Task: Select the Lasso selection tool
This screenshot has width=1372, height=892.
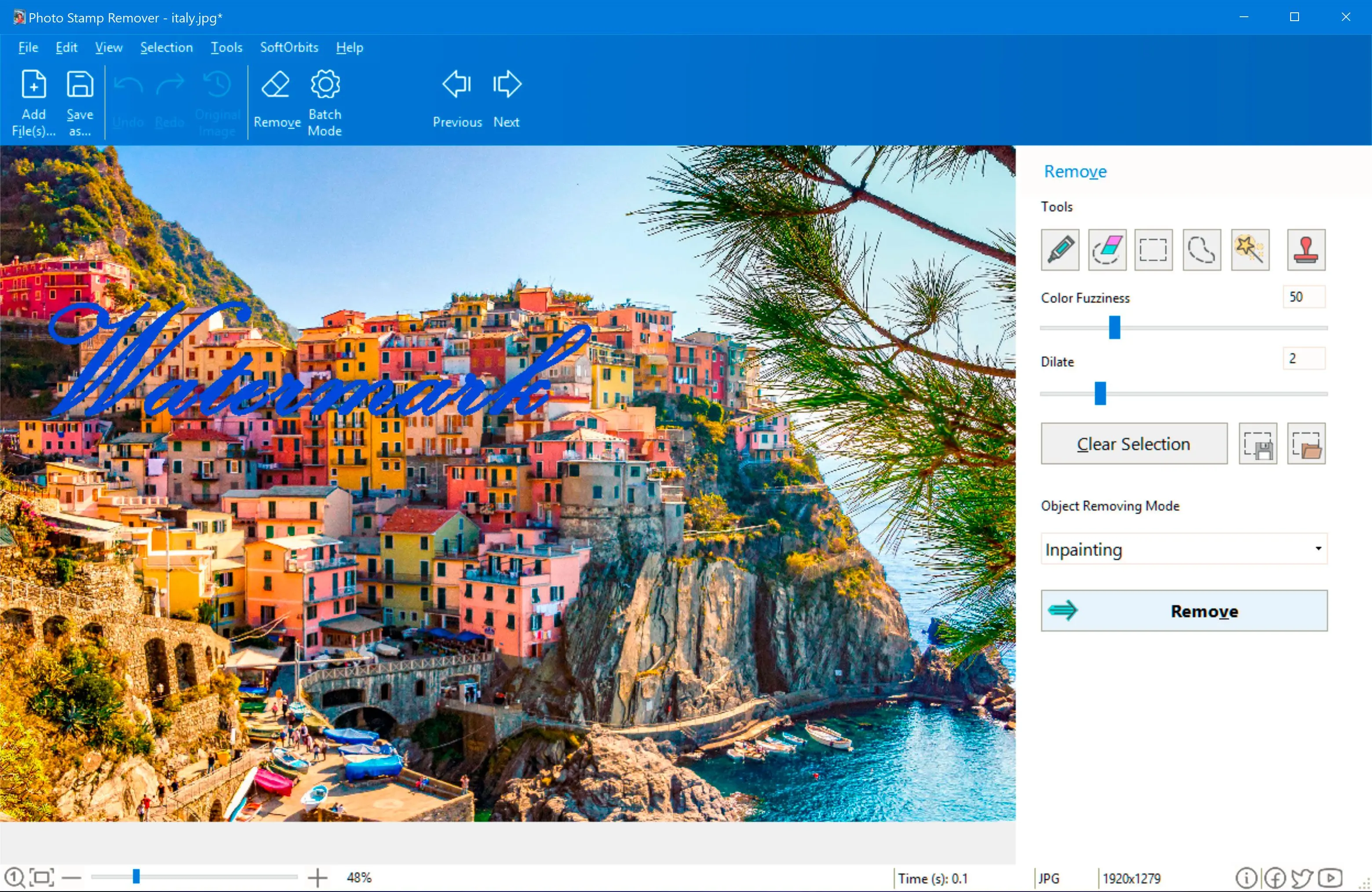Action: point(1201,249)
